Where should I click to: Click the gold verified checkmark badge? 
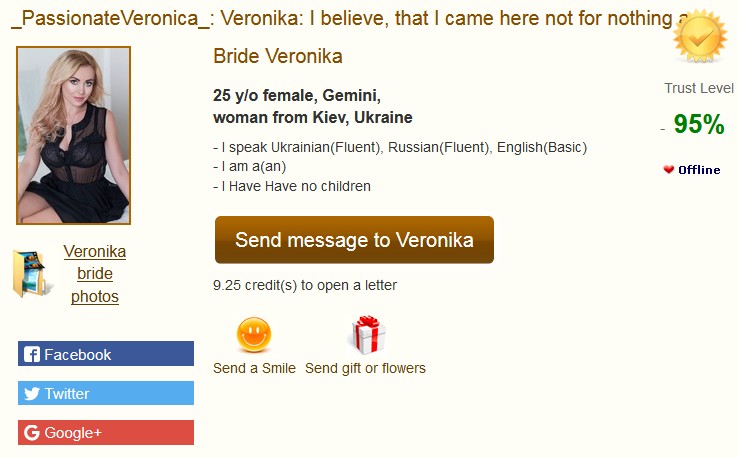(700, 36)
